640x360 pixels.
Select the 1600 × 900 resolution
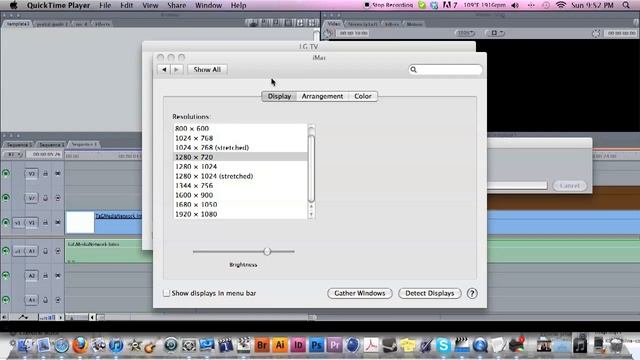click(240, 195)
